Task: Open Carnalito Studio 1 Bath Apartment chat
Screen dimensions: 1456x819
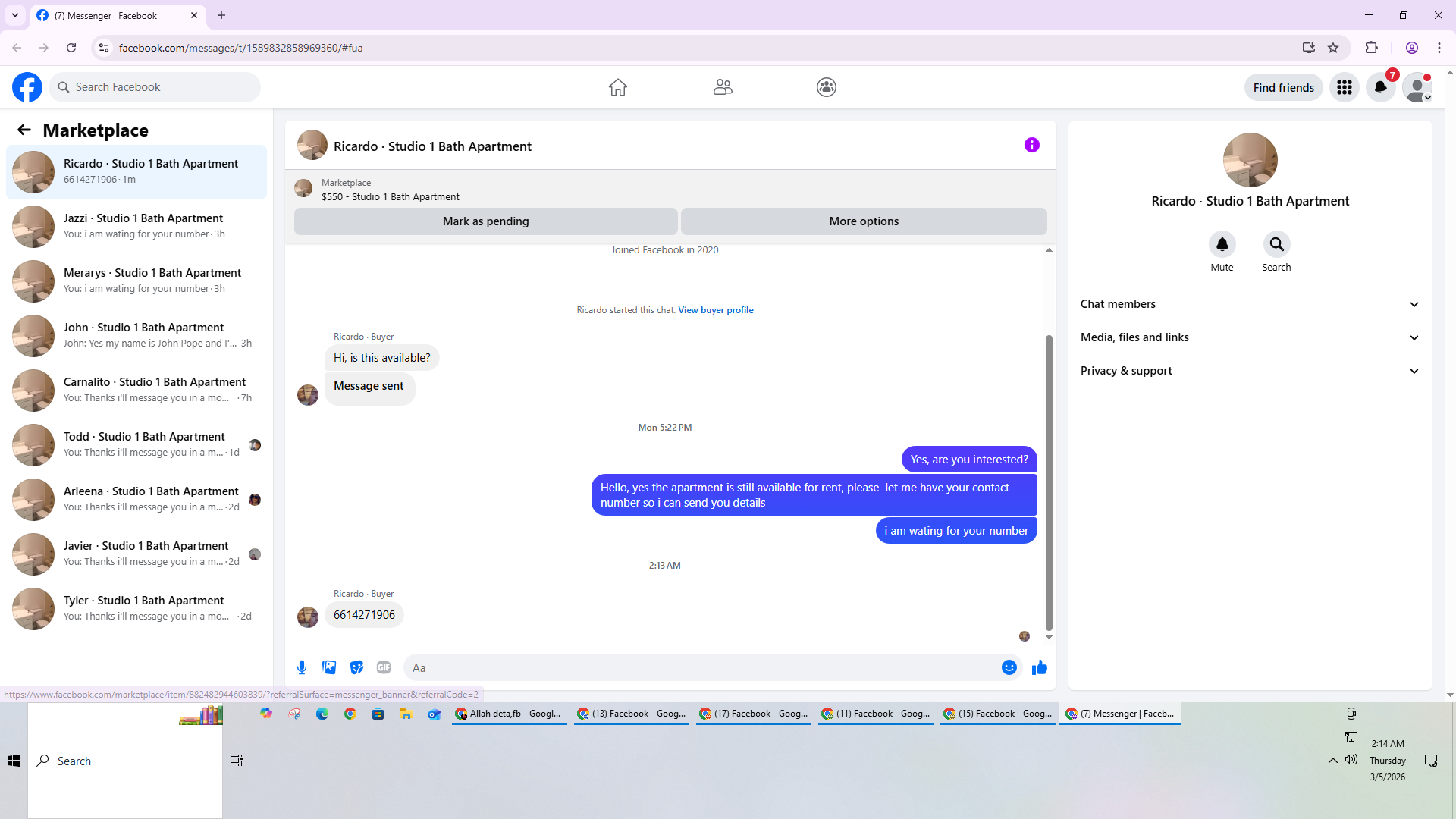Action: 136,390
